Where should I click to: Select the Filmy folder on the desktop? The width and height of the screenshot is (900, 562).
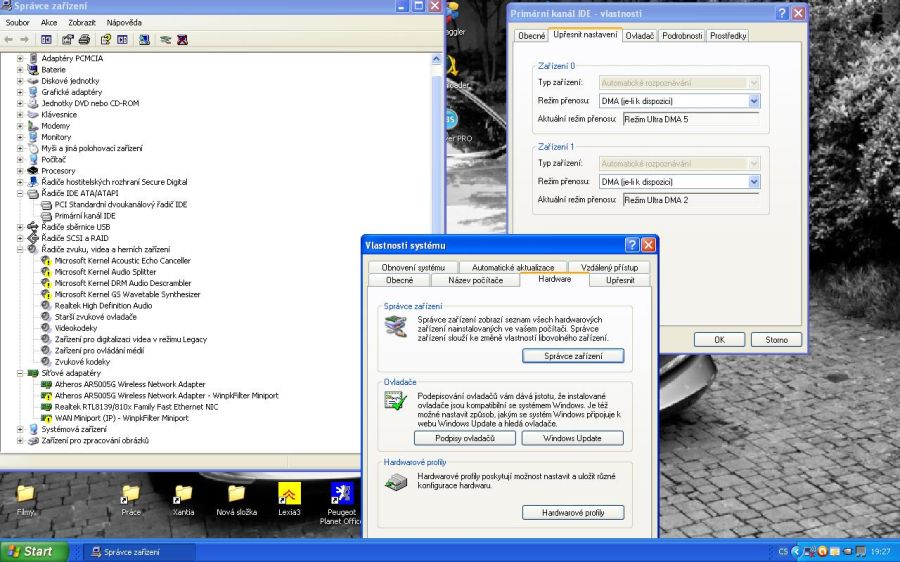click(25, 497)
